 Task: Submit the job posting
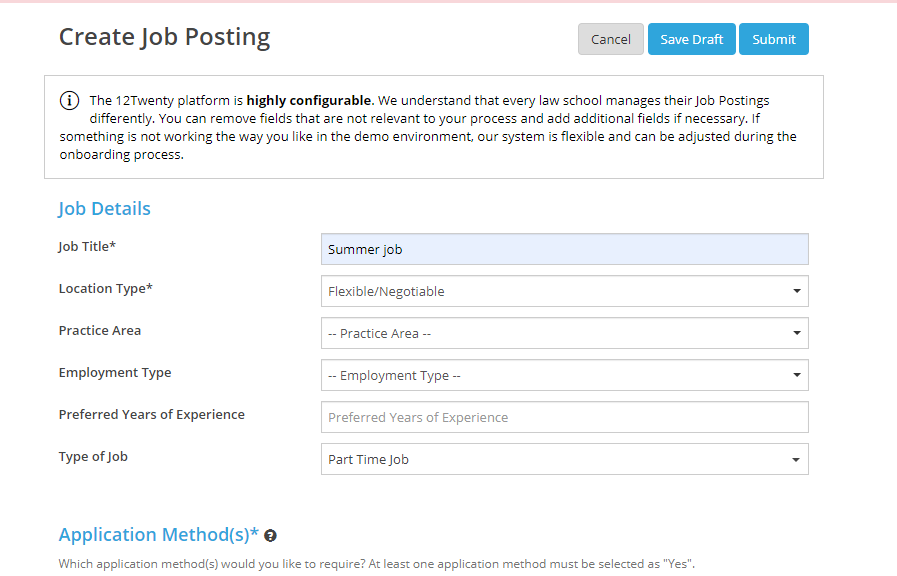tap(773, 39)
